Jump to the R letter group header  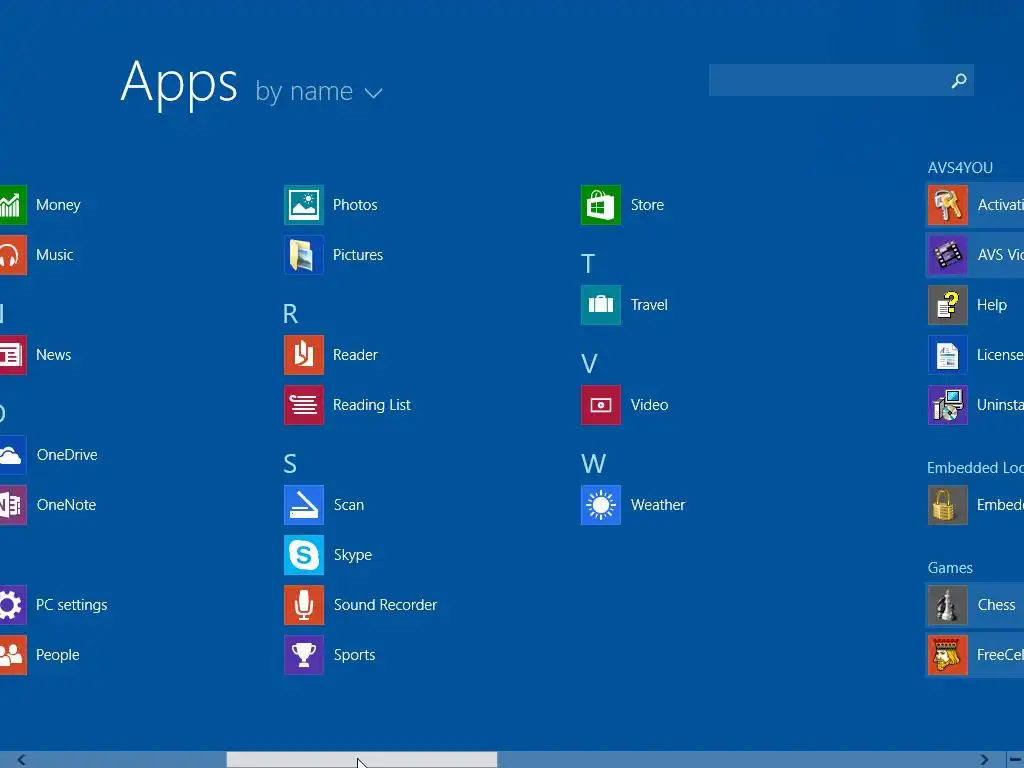291,314
